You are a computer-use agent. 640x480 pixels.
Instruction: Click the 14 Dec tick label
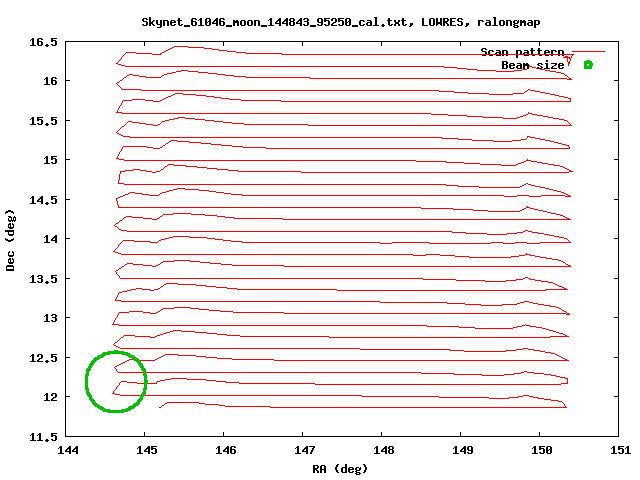[50, 238]
